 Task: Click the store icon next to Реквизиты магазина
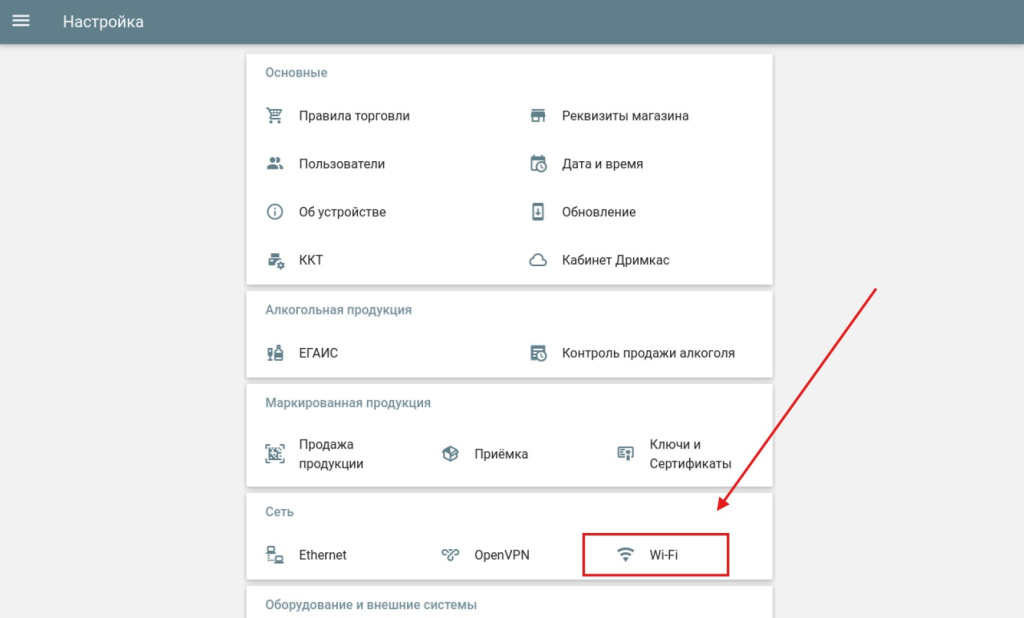[x=539, y=115]
